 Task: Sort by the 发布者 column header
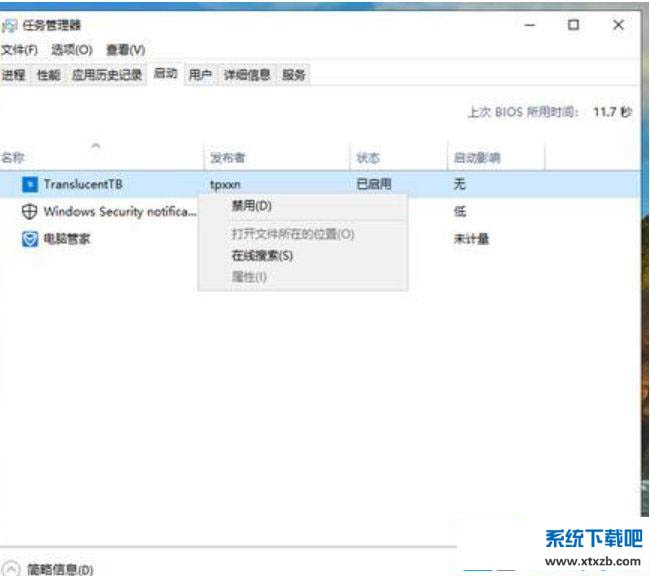[227, 158]
